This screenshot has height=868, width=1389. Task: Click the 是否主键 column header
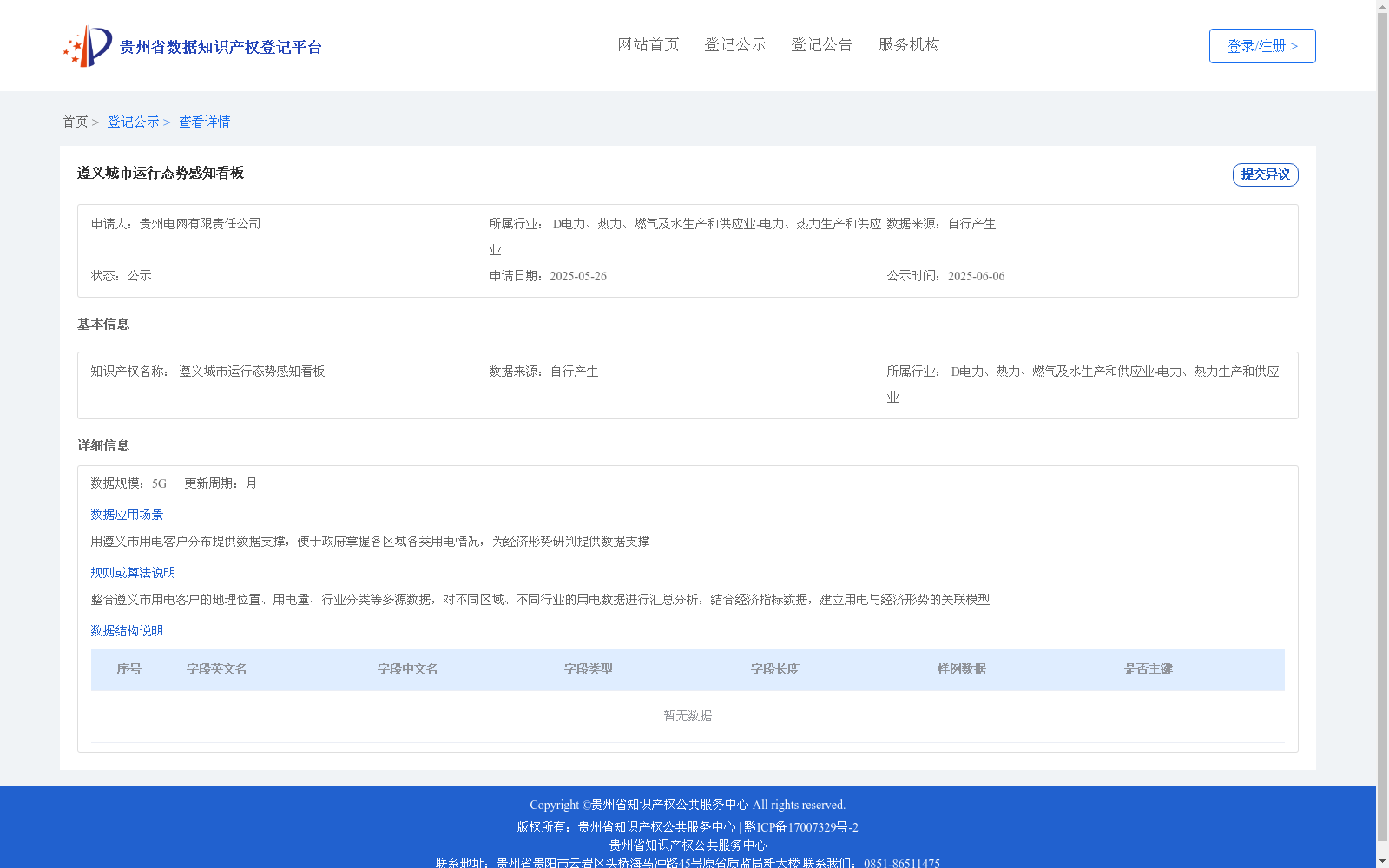[x=1149, y=669]
